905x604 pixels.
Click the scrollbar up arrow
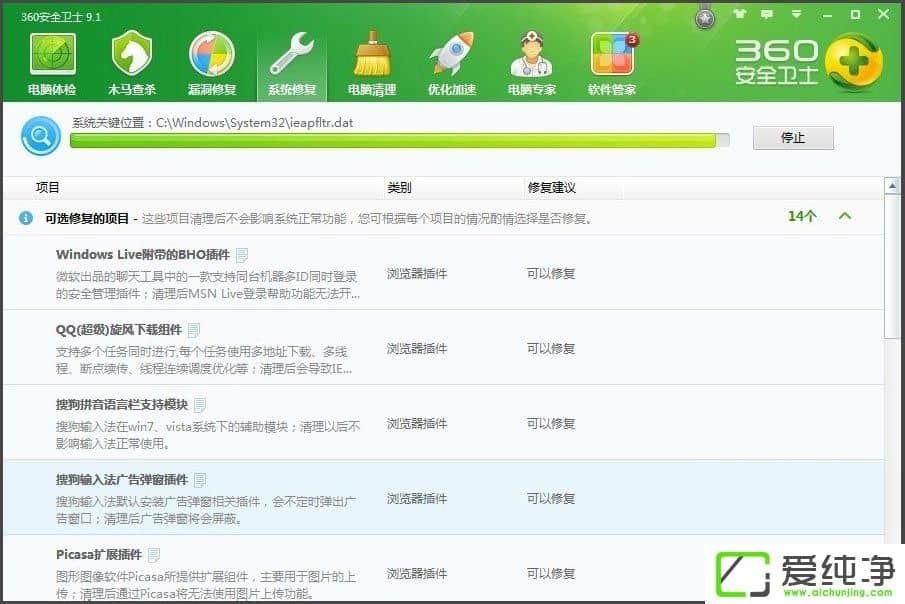892,186
